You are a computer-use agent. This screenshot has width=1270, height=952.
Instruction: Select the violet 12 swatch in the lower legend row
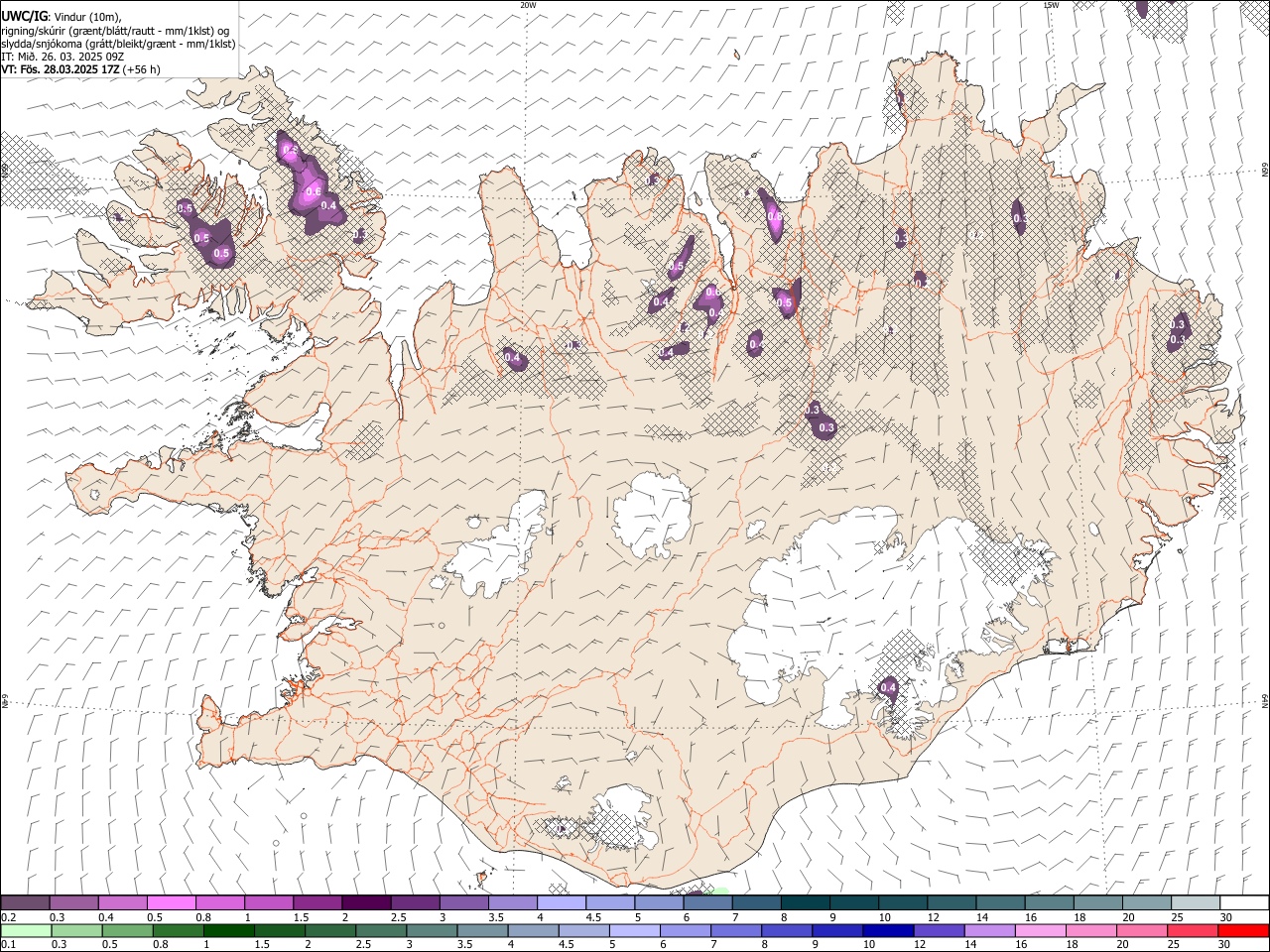938,931
